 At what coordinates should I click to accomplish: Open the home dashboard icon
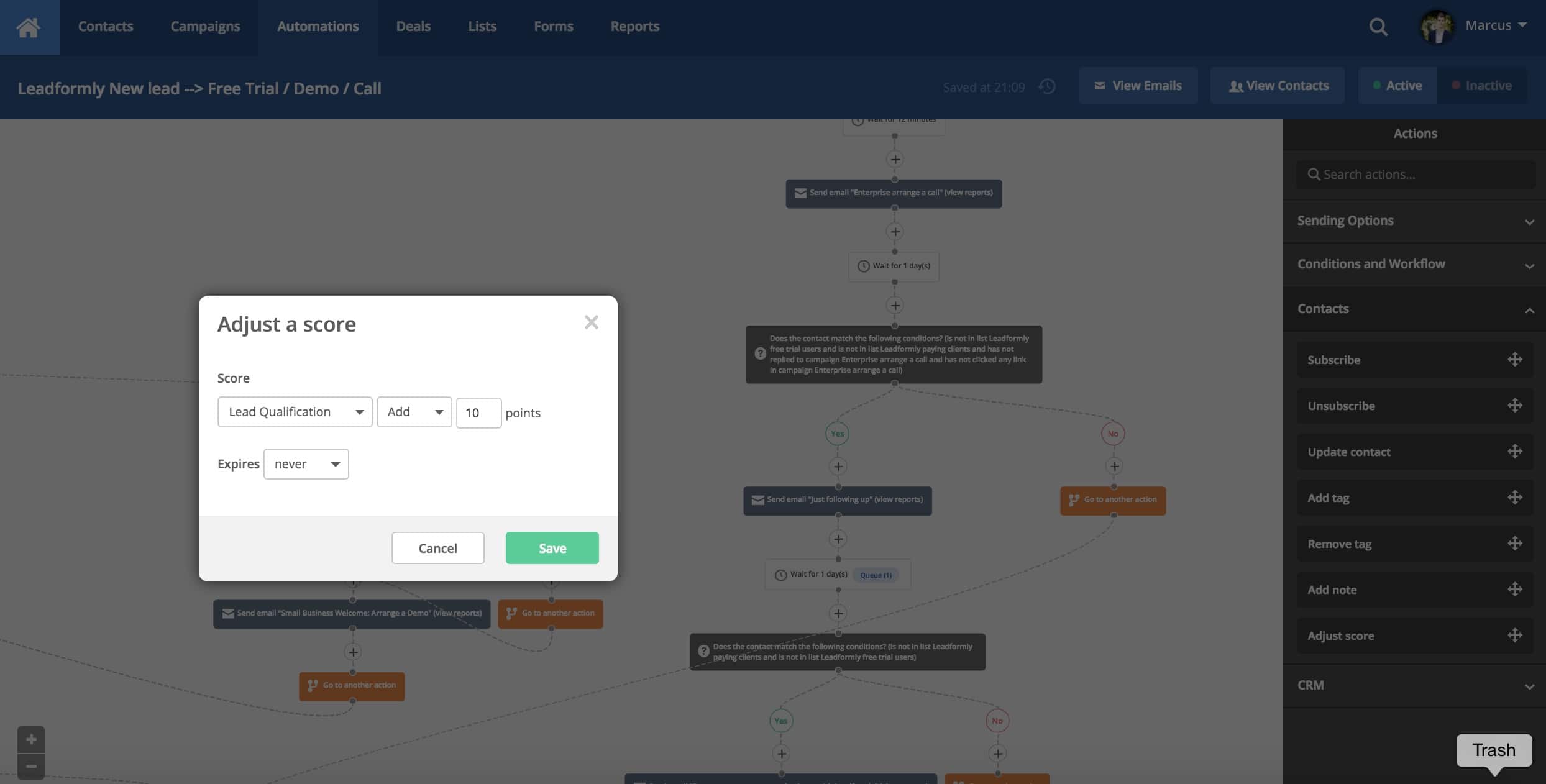click(29, 27)
